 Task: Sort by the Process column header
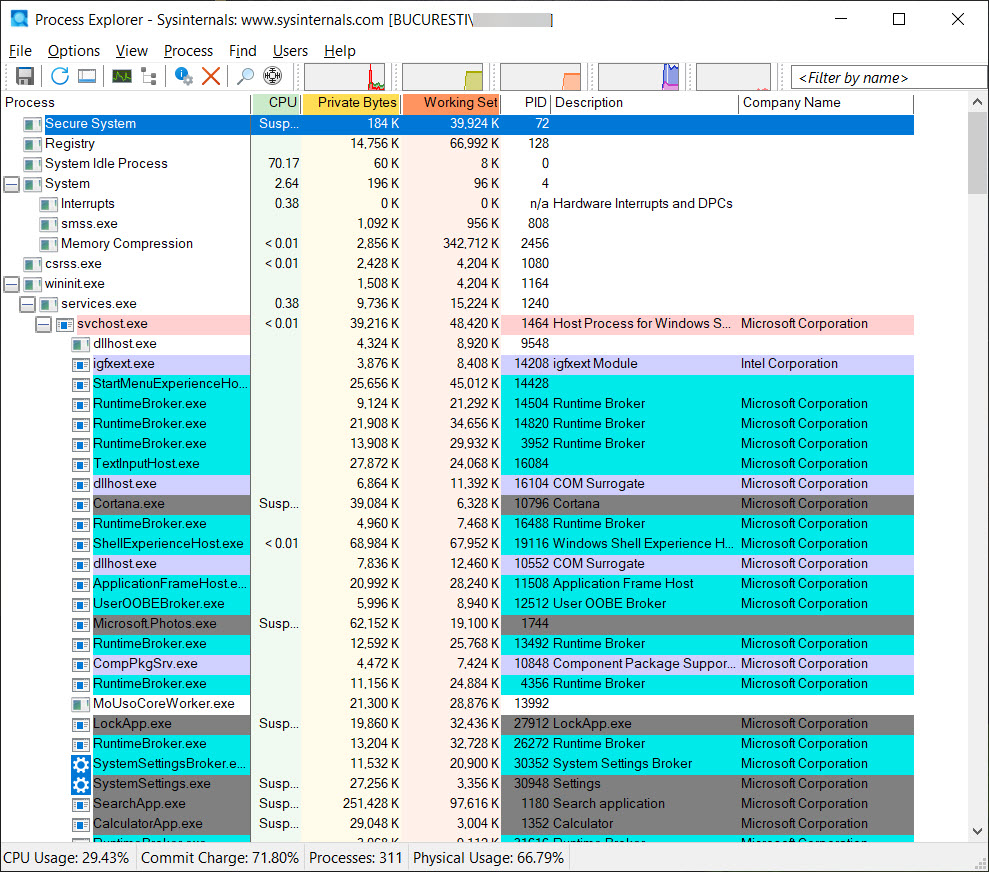[126, 103]
